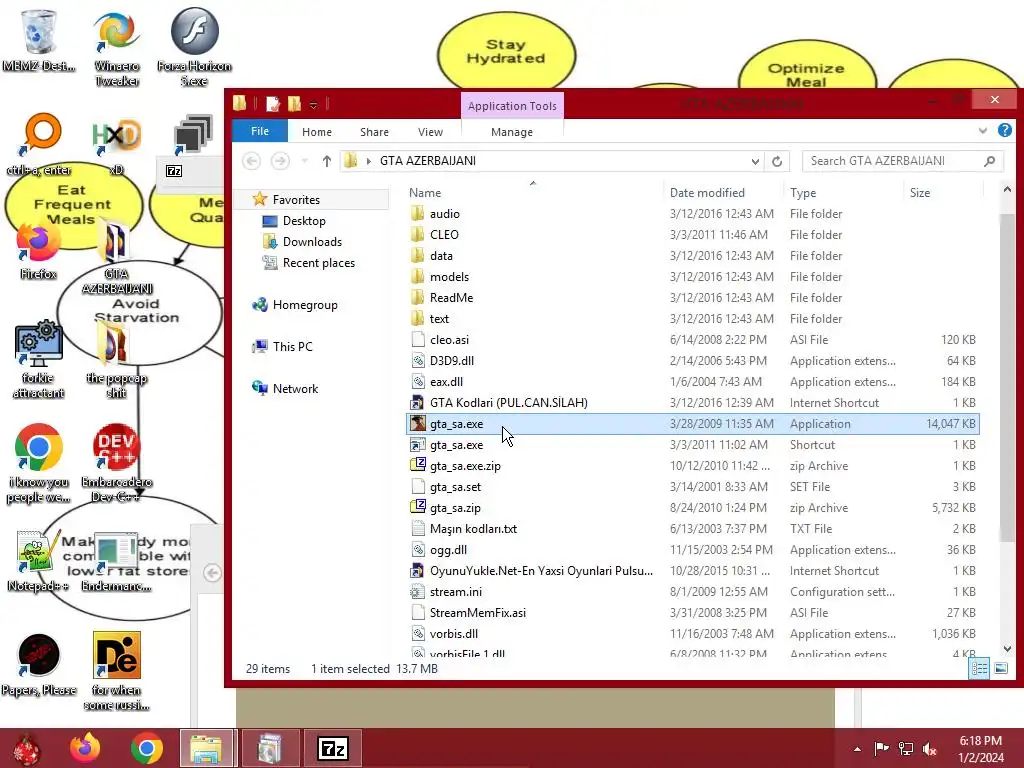Go up one folder level

pyautogui.click(x=327, y=161)
